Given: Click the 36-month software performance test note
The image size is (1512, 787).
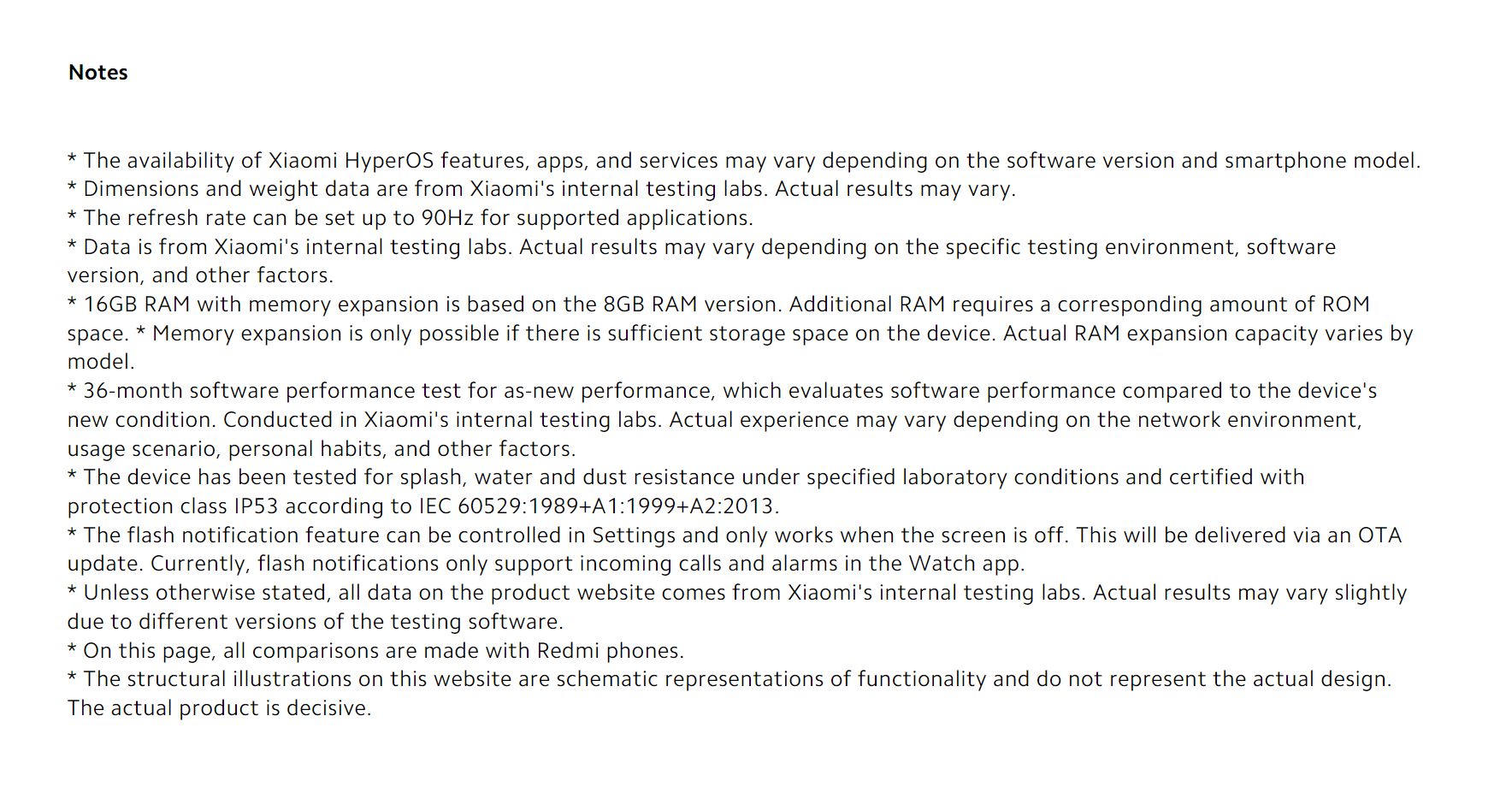Looking at the screenshot, I should (723, 391).
